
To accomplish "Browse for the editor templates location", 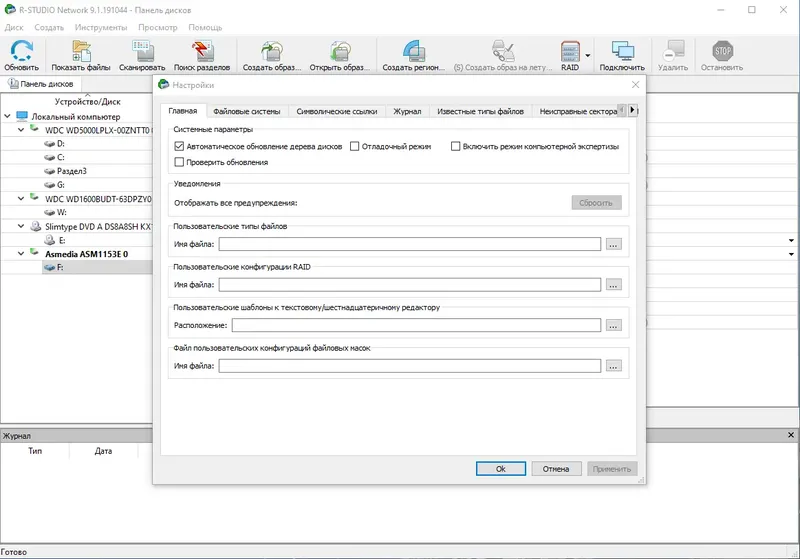I will tap(613, 325).
